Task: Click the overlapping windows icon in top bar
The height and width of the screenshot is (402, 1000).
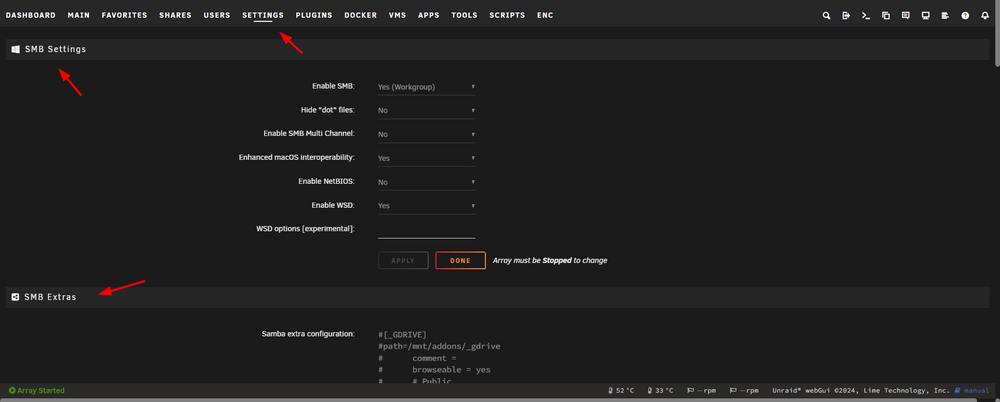Action: tap(886, 15)
